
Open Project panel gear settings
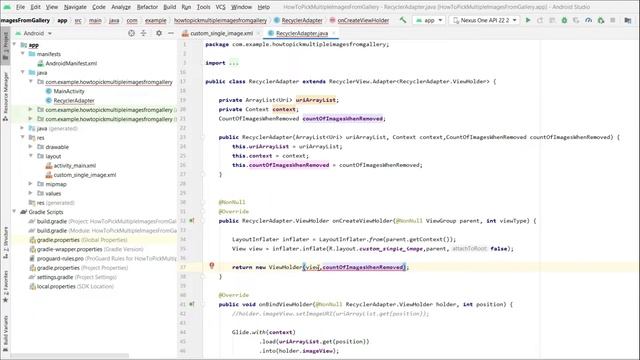(159, 33)
